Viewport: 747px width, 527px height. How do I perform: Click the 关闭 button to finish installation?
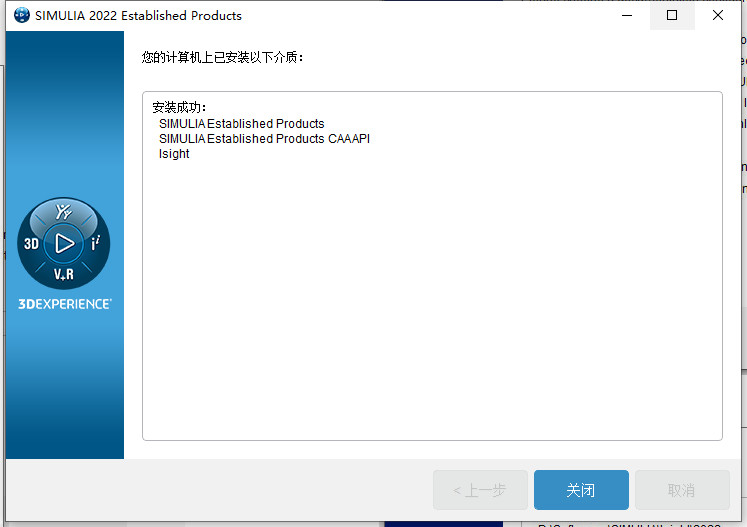(581, 490)
